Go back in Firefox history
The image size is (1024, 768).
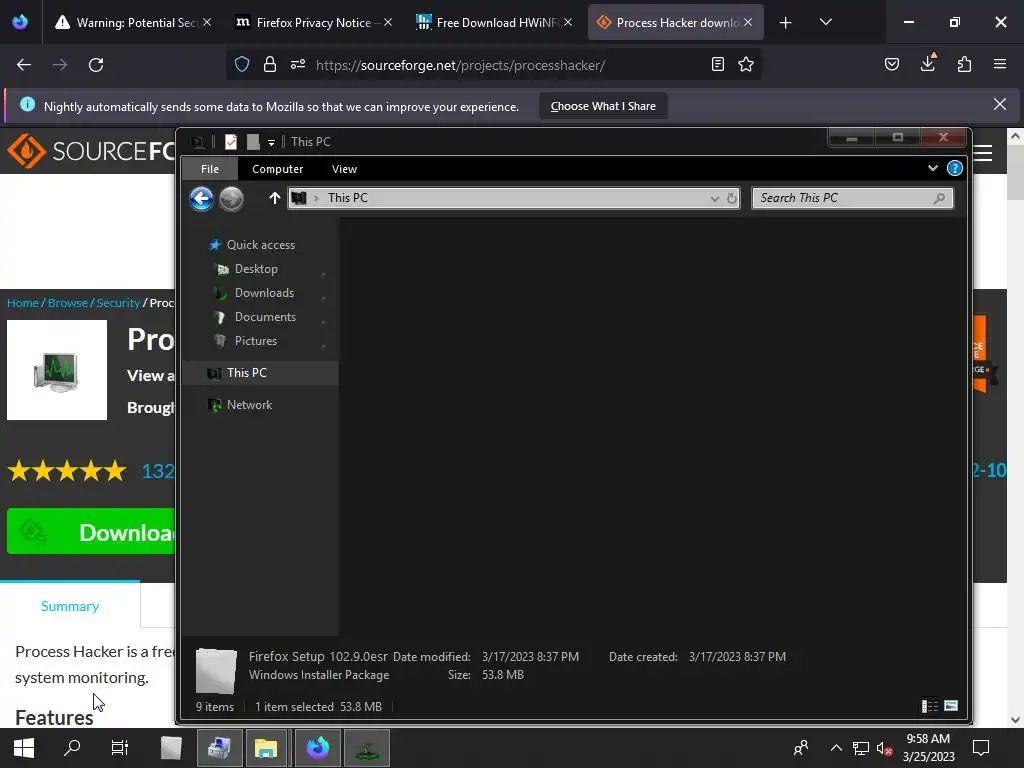point(24,65)
